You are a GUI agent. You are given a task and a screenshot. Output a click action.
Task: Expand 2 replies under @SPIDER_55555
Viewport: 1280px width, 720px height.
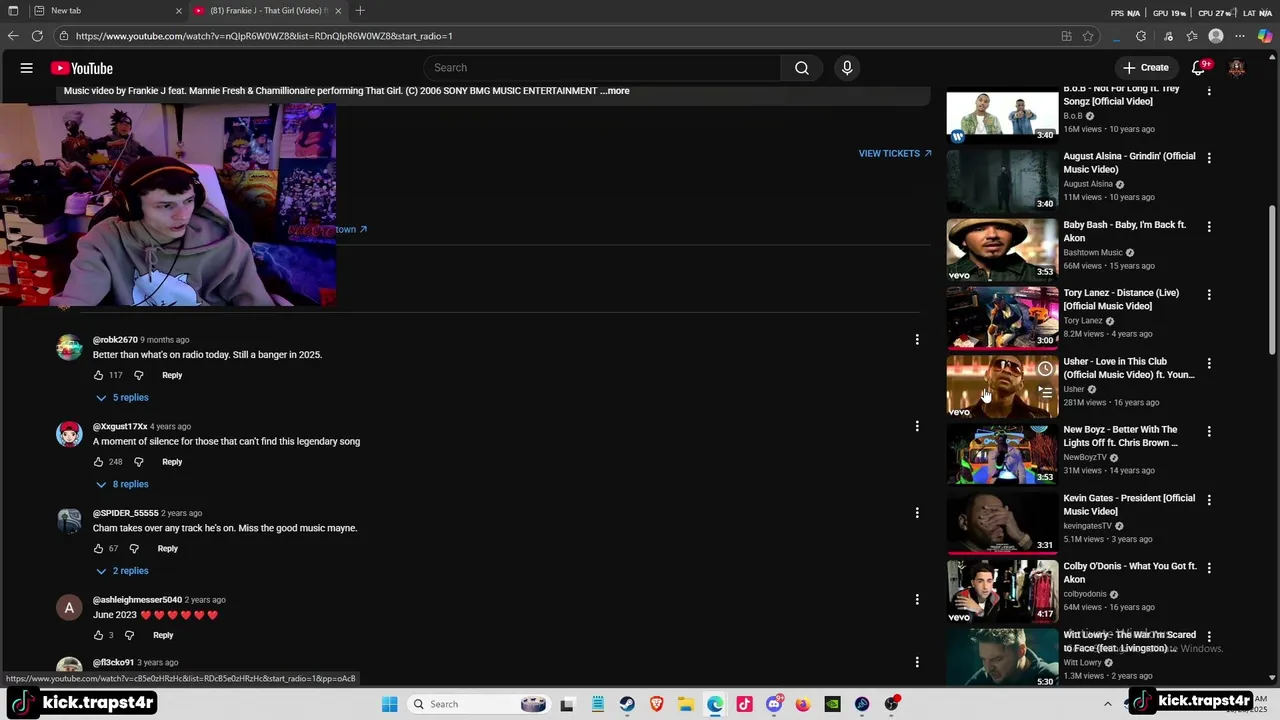coord(122,571)
